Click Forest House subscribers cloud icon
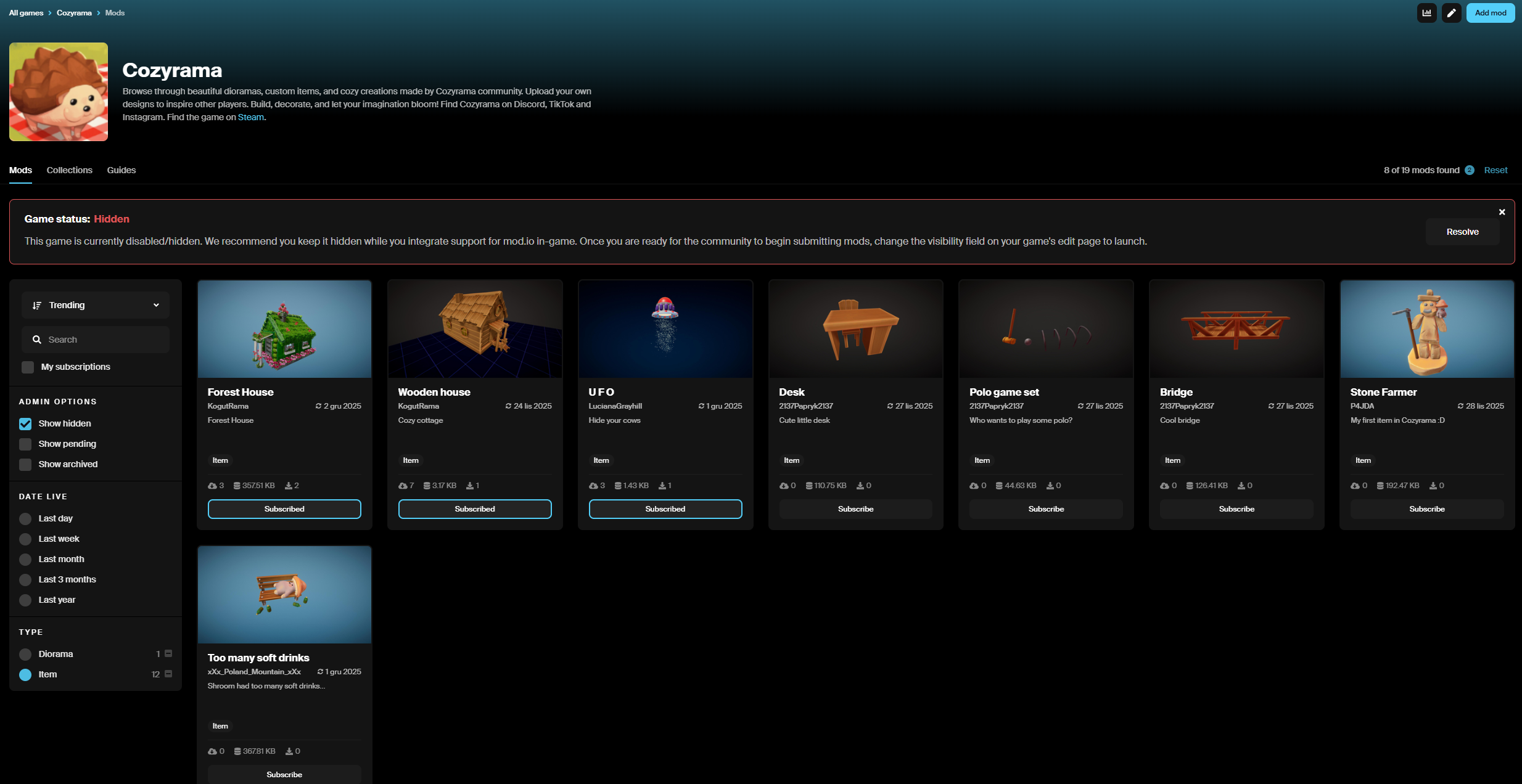1522x784 pixels. pos(212,486)
